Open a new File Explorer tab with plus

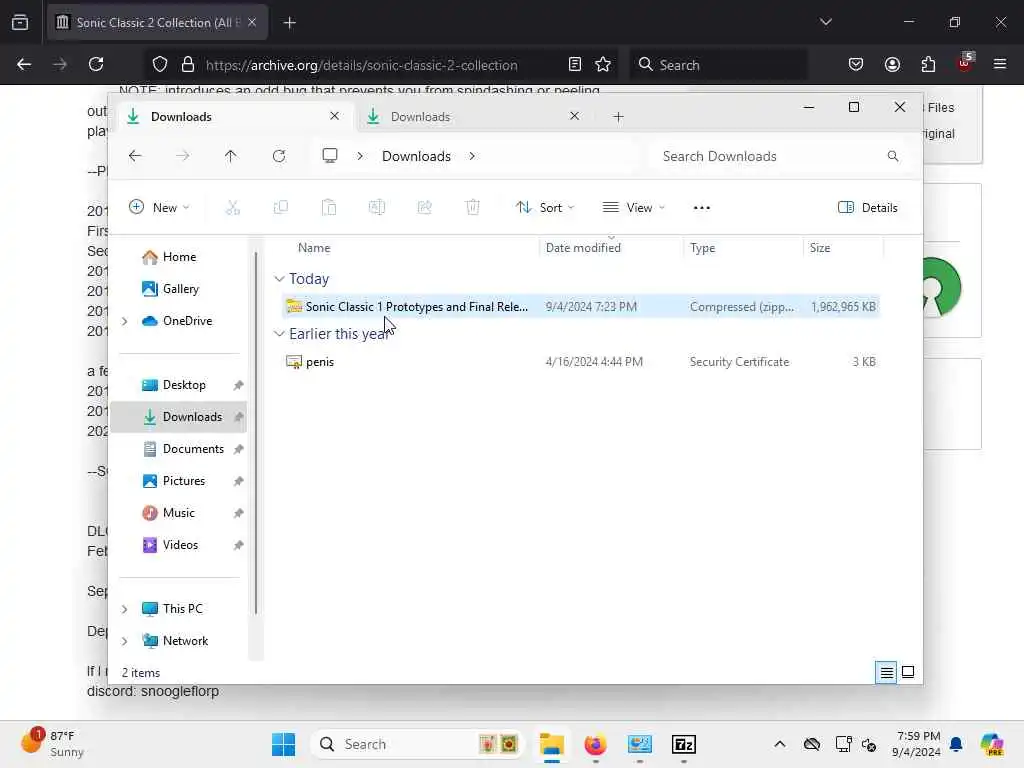click(618, 117)
